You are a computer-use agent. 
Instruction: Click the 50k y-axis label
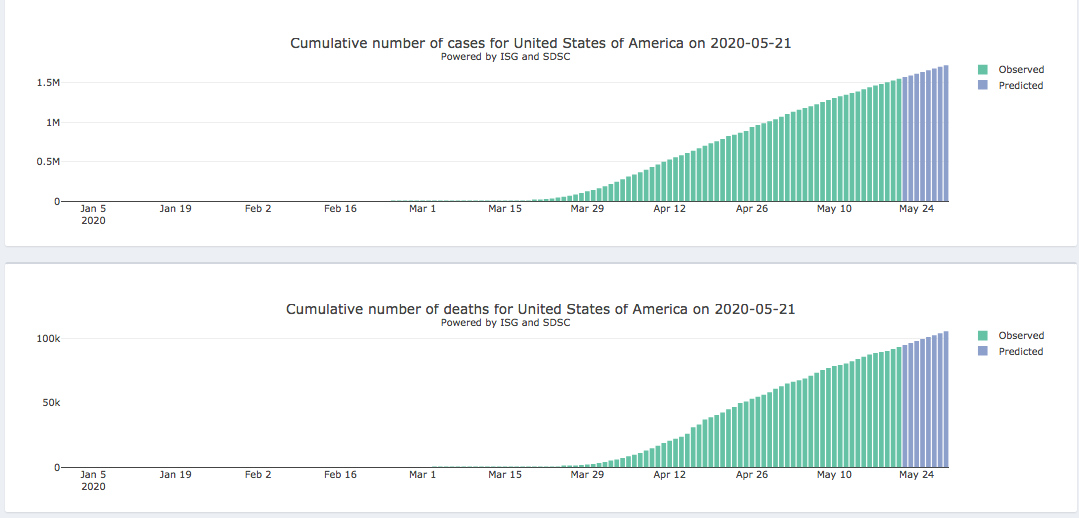click(50, 403)
